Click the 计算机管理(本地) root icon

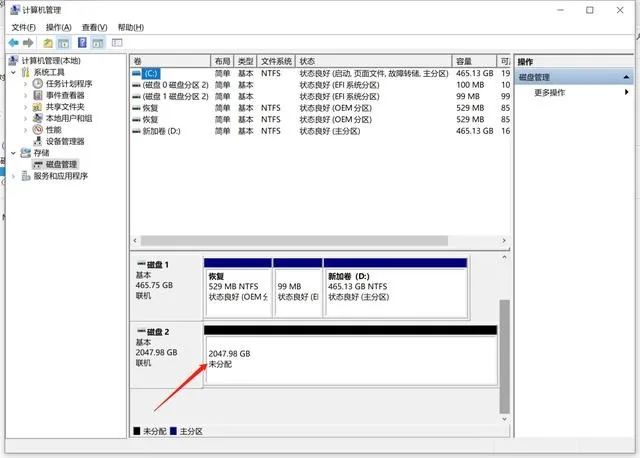(x=13, y=60)
